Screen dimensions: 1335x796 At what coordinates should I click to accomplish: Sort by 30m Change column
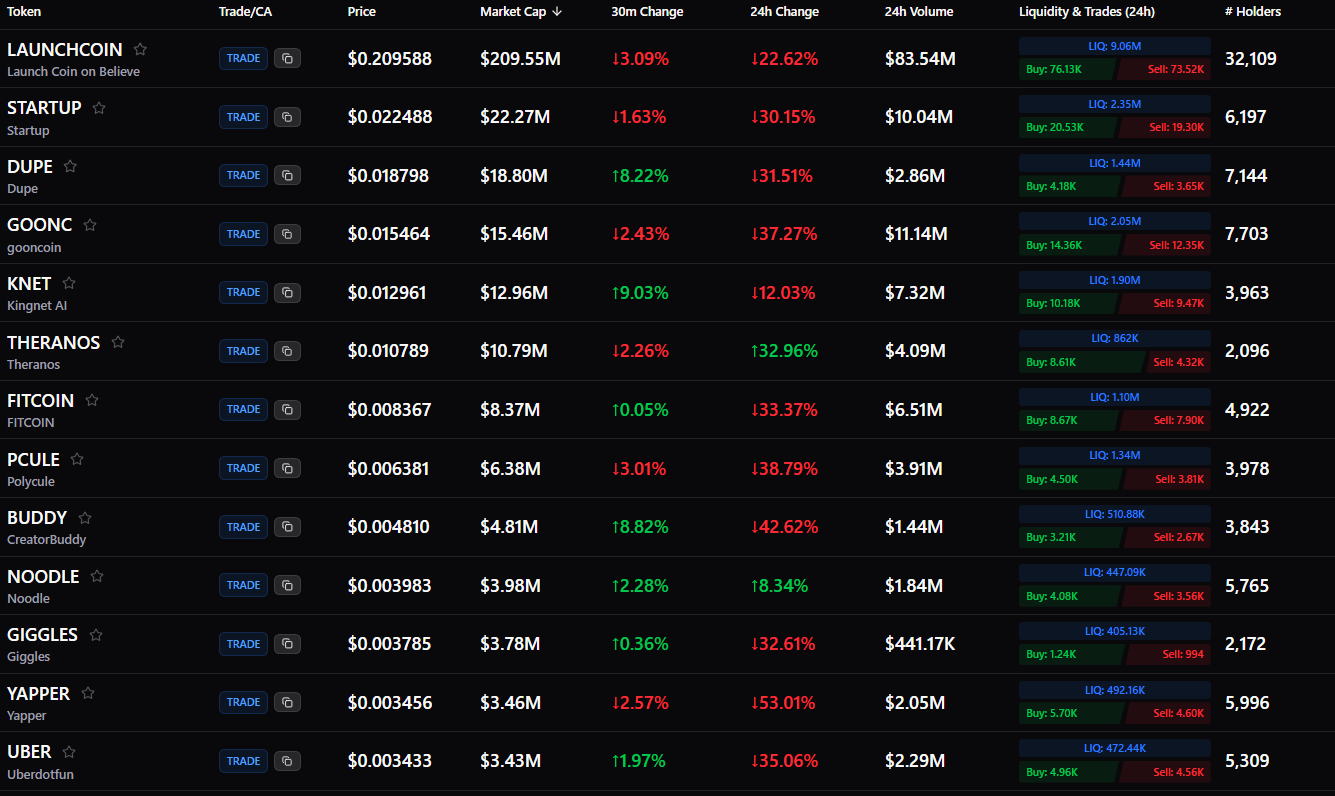(647, 12)
